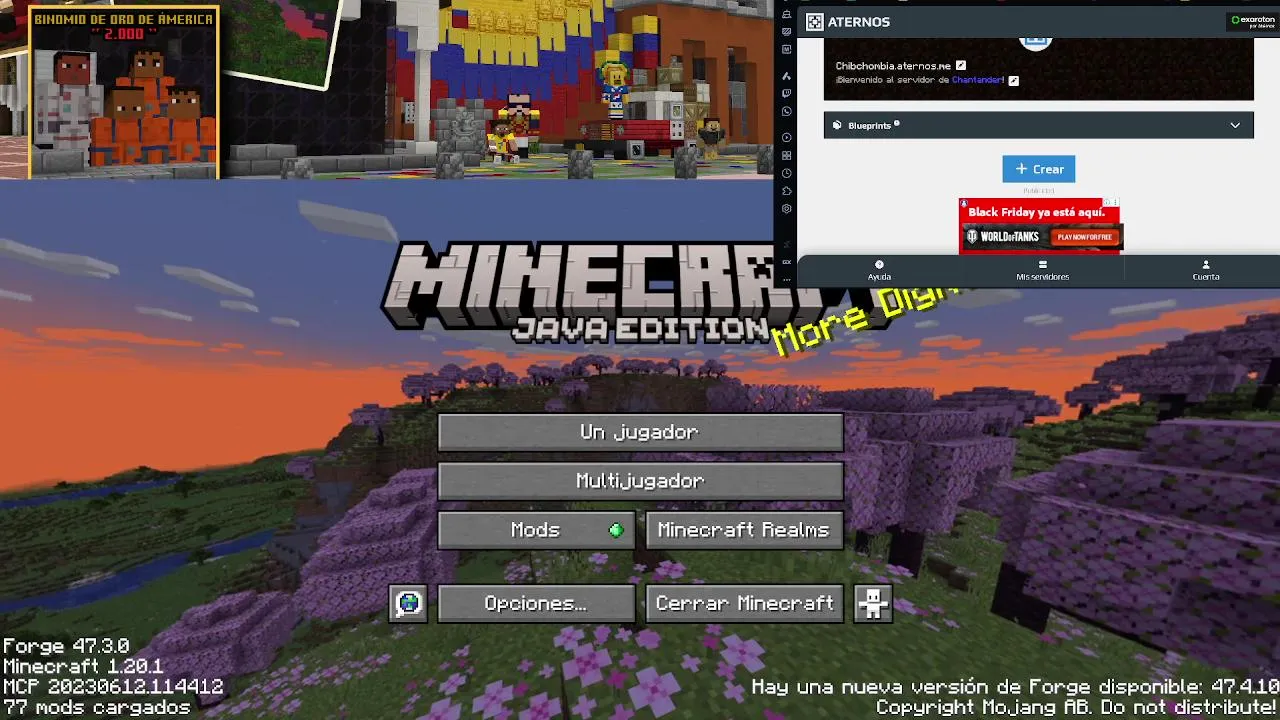The height and width of the screenshot is (720, 1280).
Task: Open the Mis servidores tab
Action: coord(1042,271)
